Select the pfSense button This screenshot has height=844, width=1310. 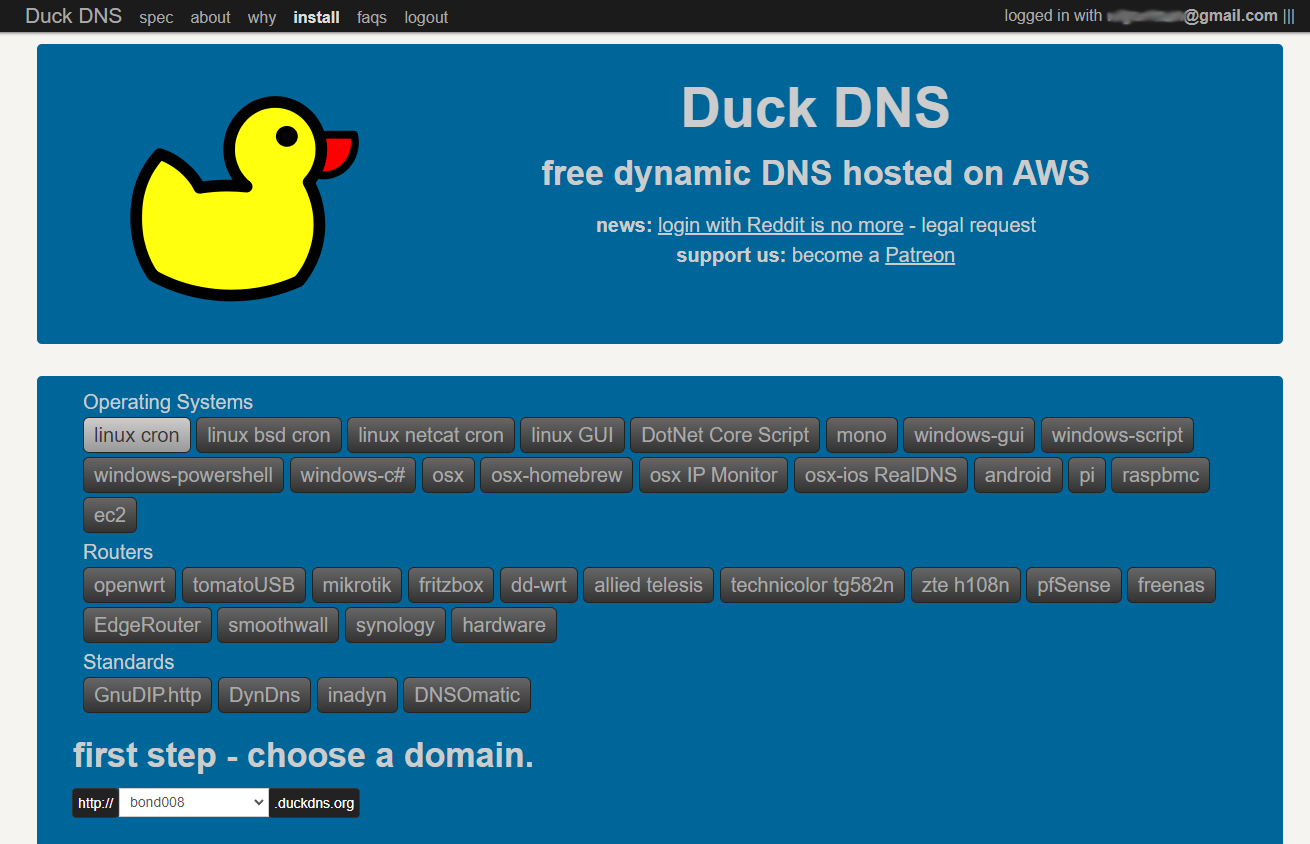coord(1074,585)
